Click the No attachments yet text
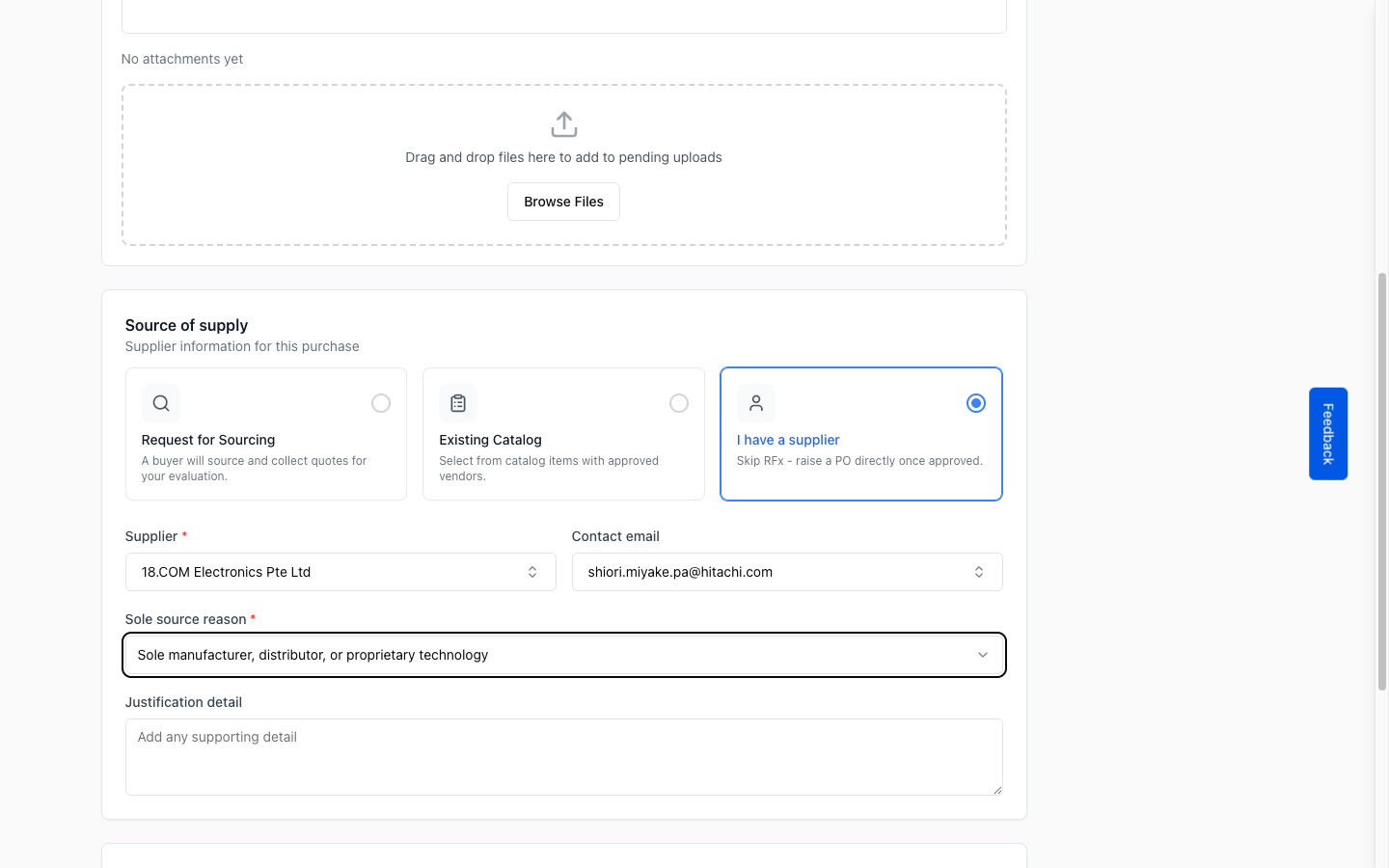The width and height of the screenshot is (1389, 868). coord(182,59)
